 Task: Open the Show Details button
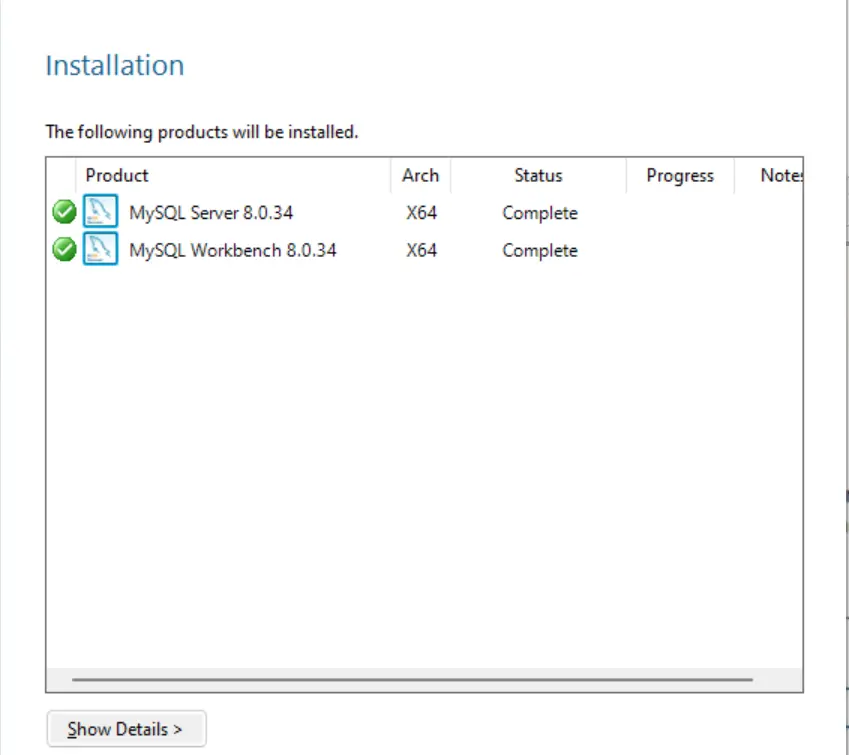(x=126, y=729)
